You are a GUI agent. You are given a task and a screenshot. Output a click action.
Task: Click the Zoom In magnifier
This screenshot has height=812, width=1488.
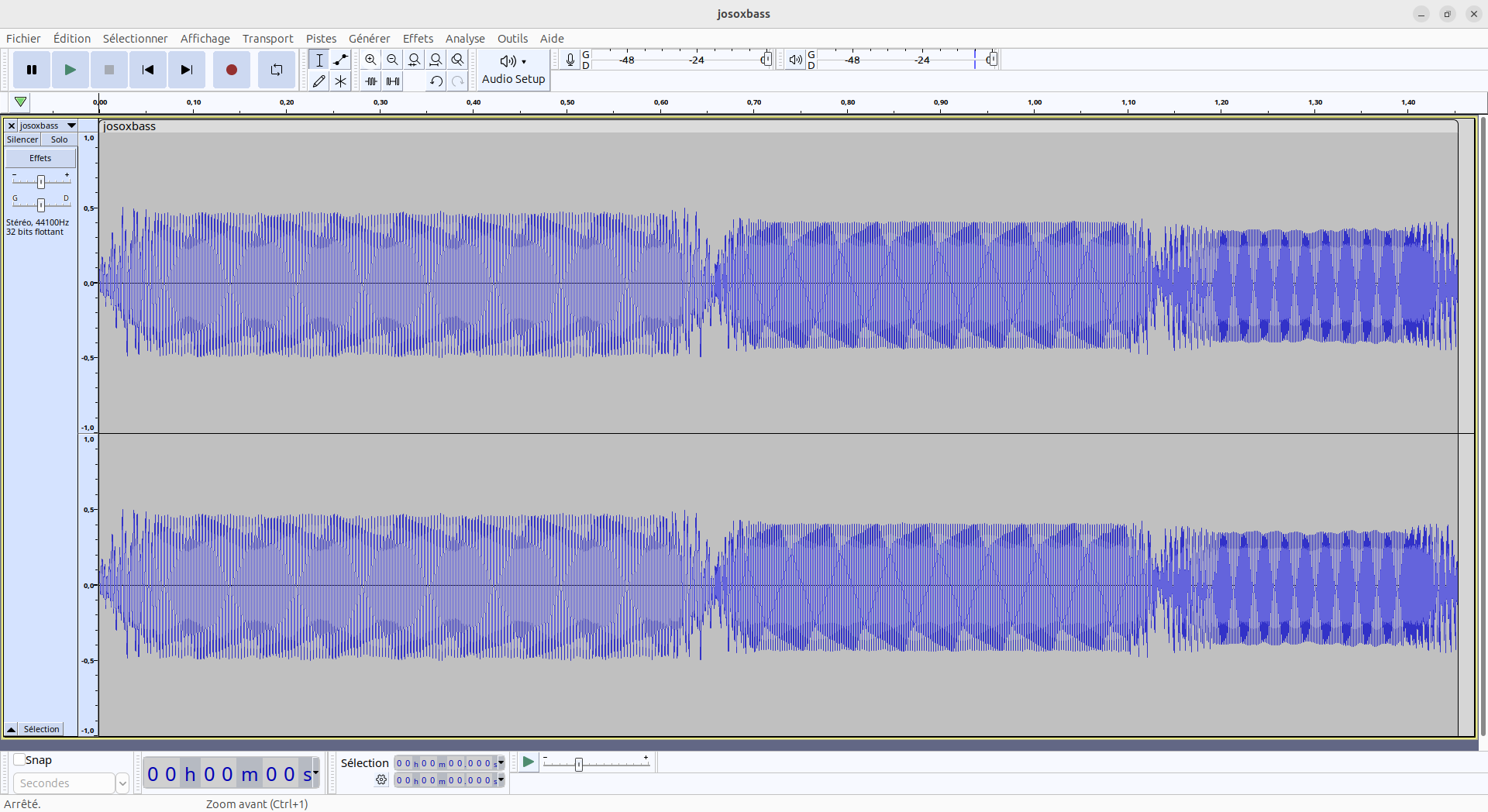coord(370,60)
